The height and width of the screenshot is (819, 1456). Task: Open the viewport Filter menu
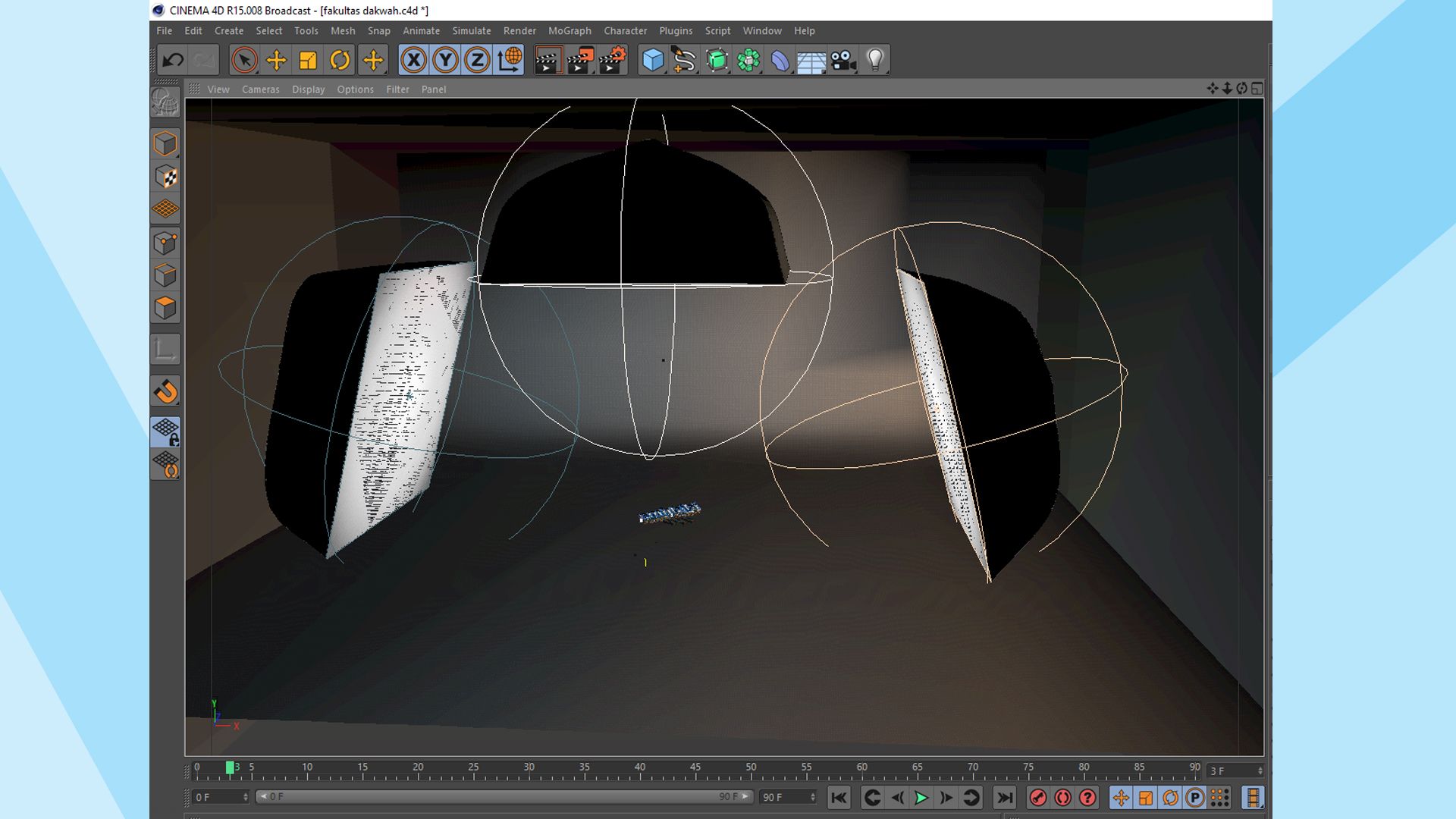pyautogui.click(x=397, y=89)
